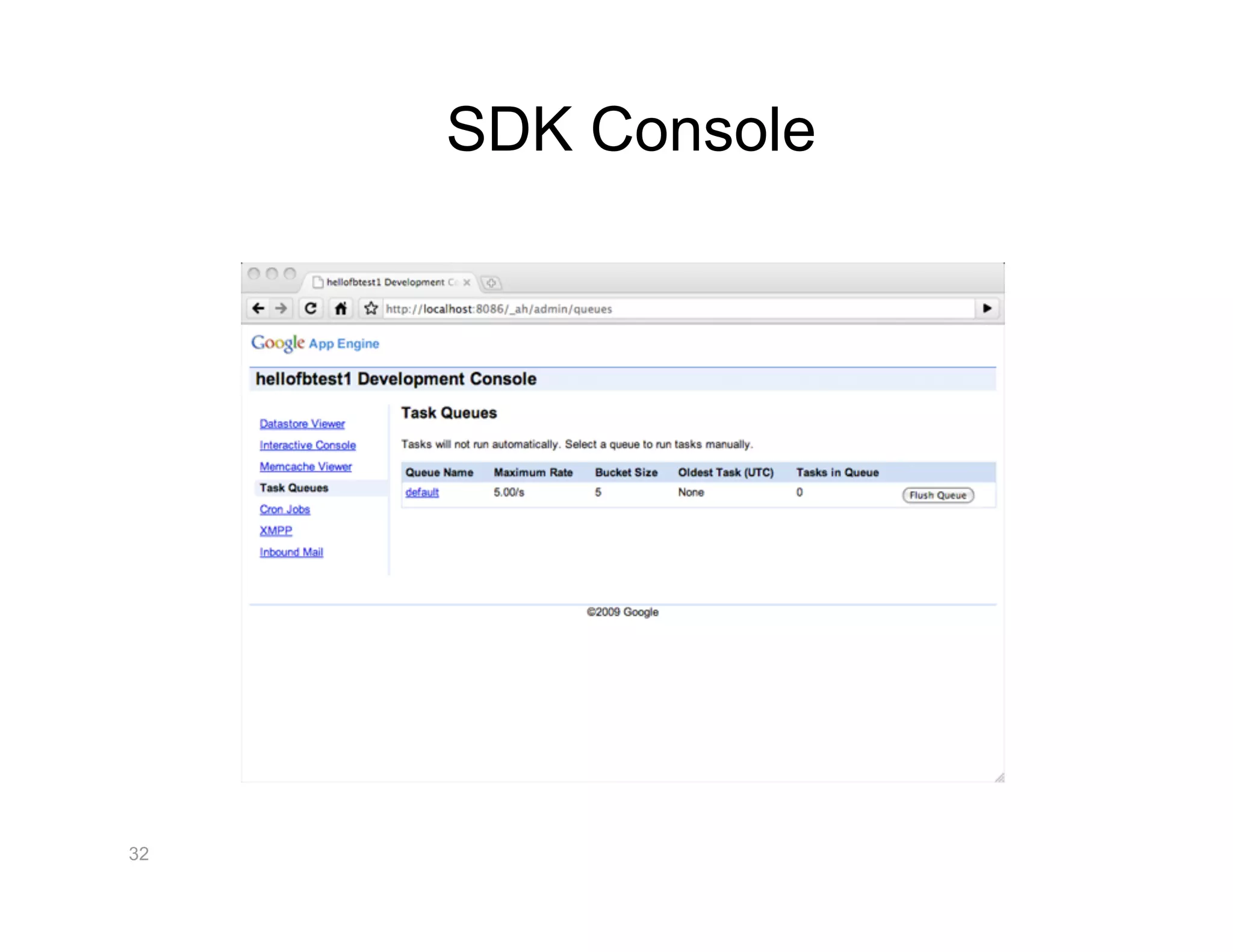Open a new tab with the plus button
The width and height of the screenshot is (1233, 952).
(x=491, y=283)
